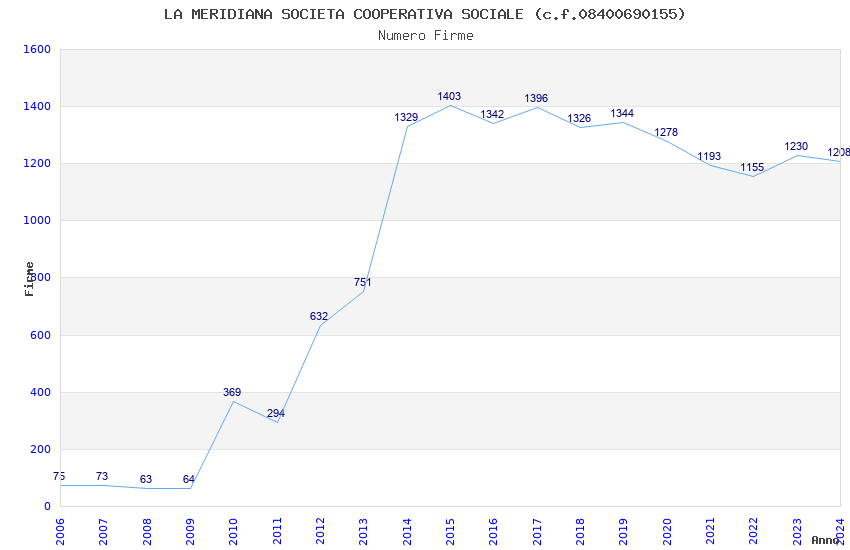This screenshot has height=550, width=850.
Task: Click the y-axis value 1400
Action: coord(37,106)
